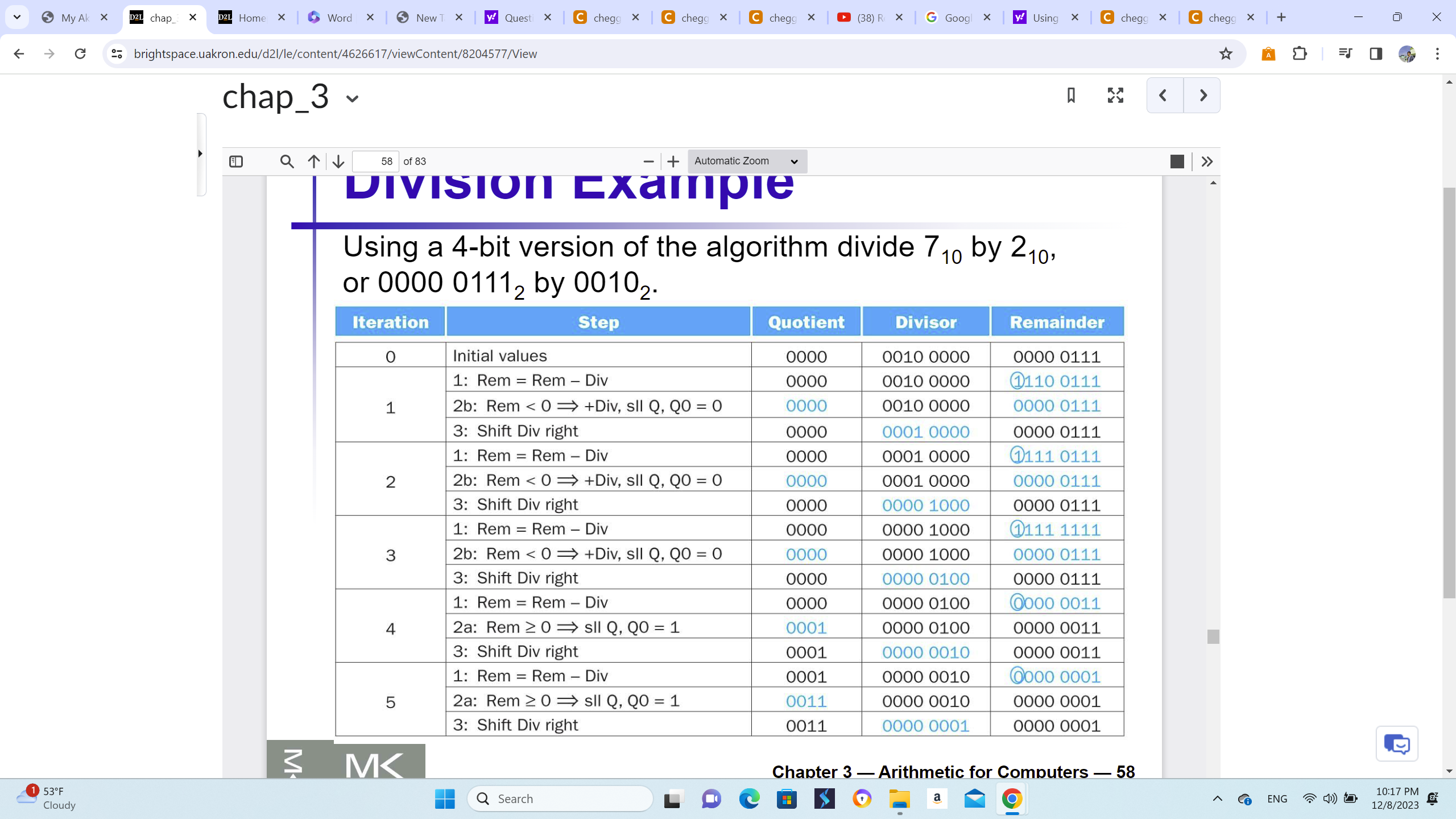Expand the chap_3 title dropdown
Image resolution: width=1456 pixels, height=819 pixels.
[x=352, y=98]
